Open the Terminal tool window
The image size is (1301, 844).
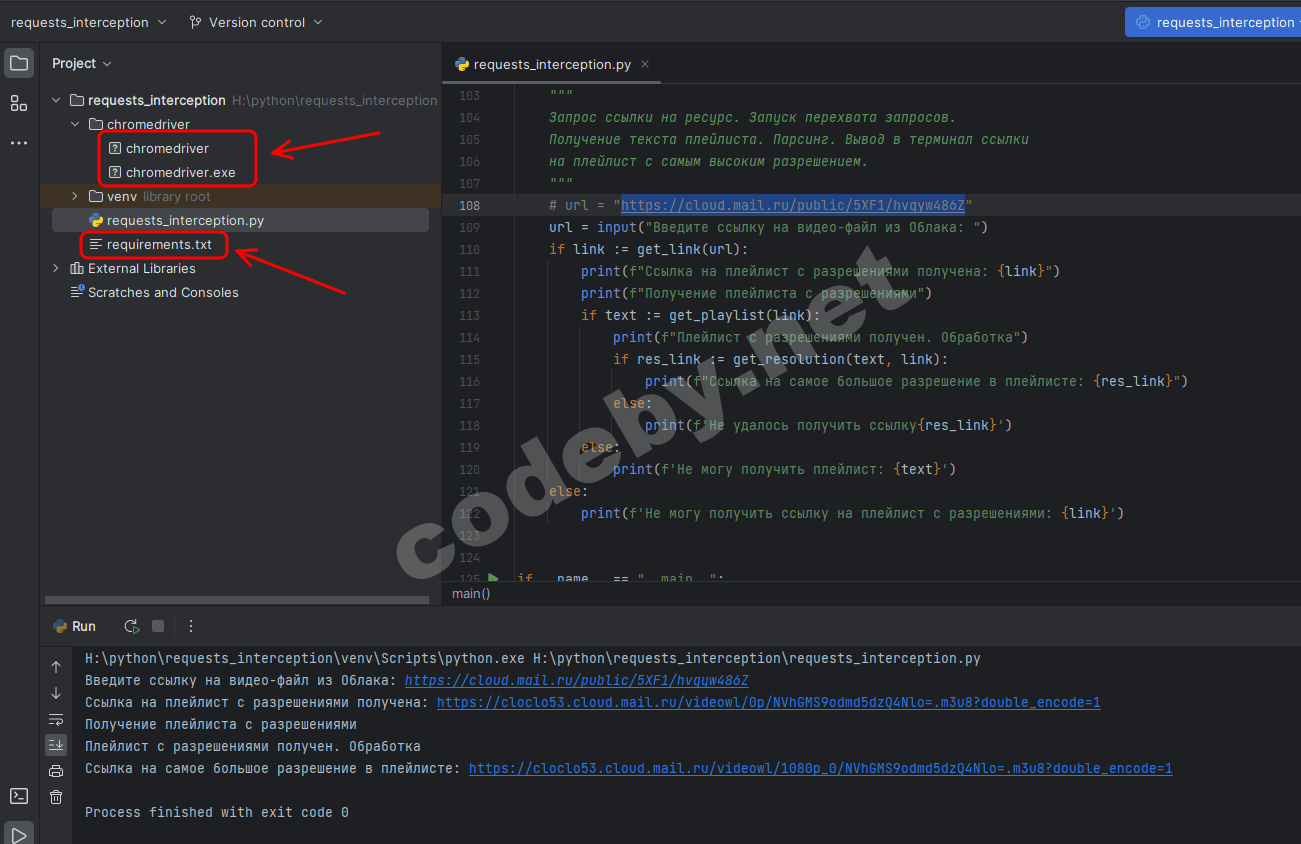click(x=19, y=796)
